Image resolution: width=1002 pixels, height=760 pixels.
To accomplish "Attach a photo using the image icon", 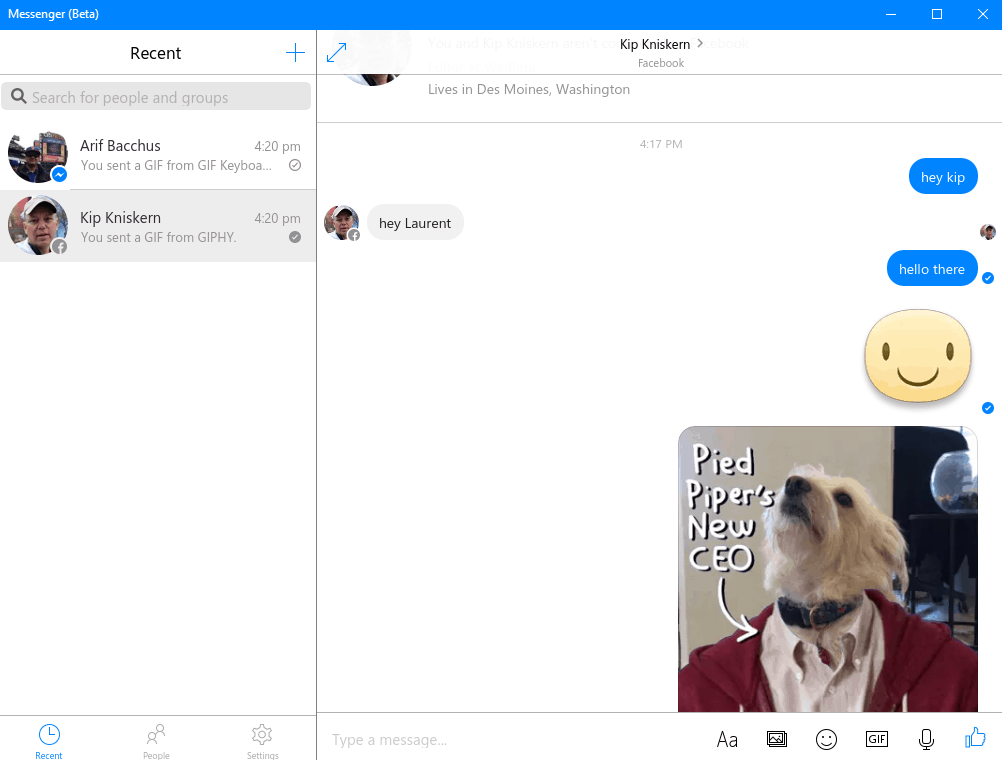I will point(777,739).
